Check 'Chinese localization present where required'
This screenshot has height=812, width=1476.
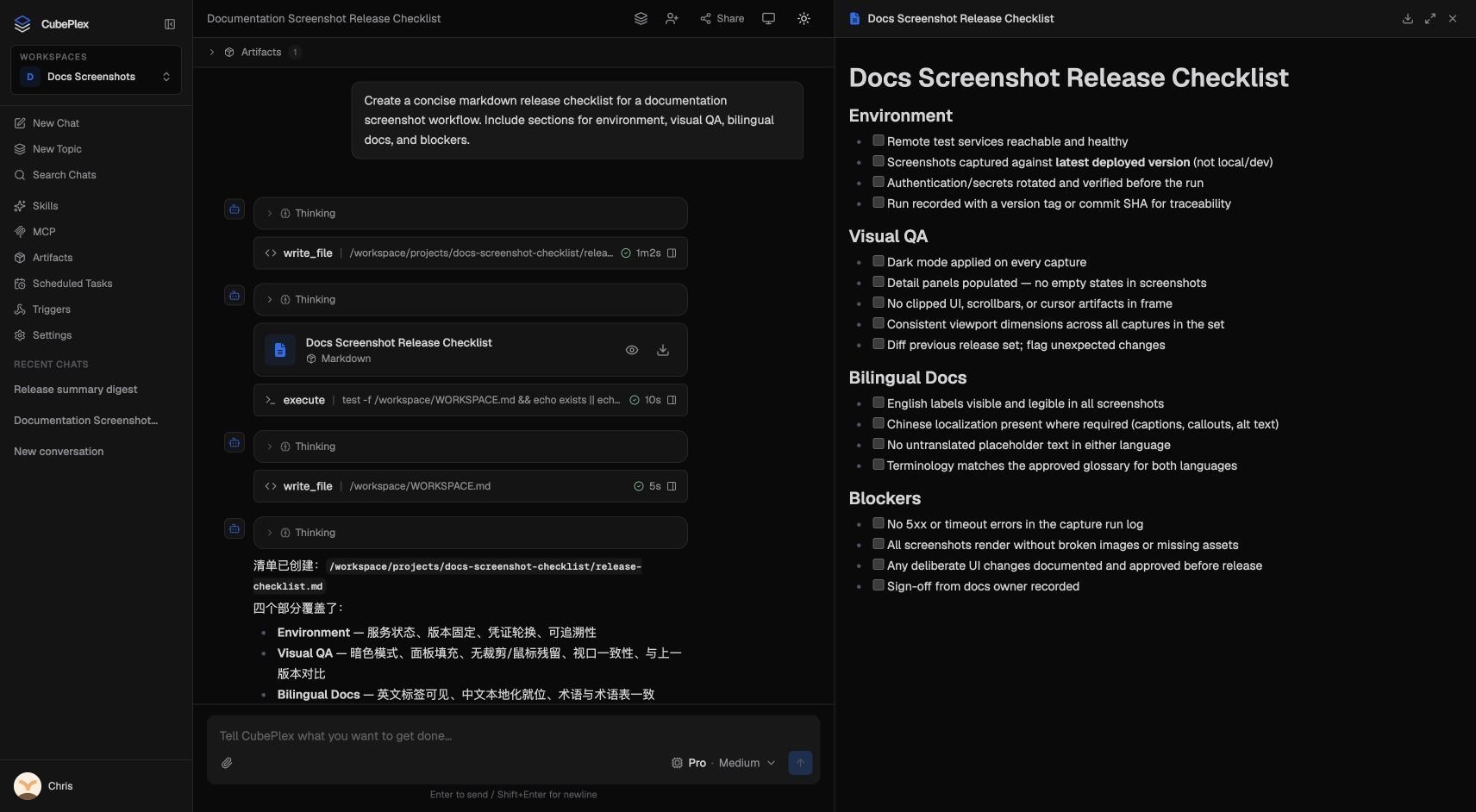coord(879,423)
